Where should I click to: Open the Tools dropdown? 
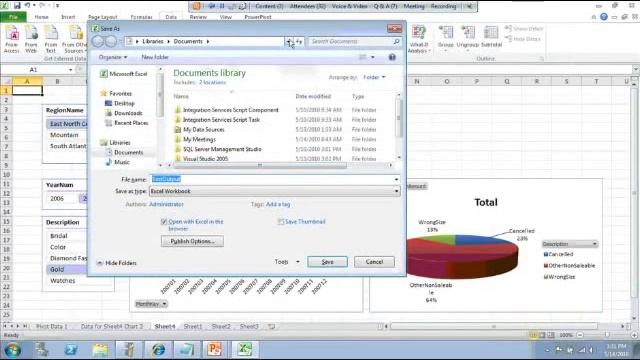[287, 262]
